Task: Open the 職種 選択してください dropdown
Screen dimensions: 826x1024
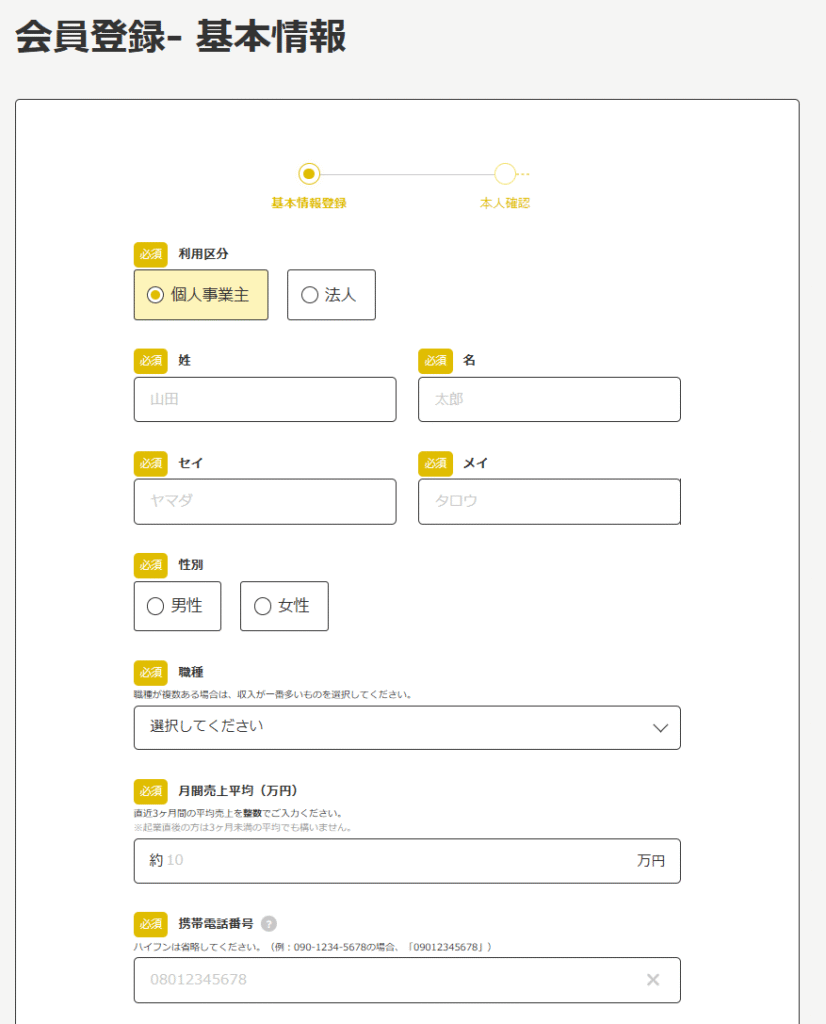Action: coord(407,728)
